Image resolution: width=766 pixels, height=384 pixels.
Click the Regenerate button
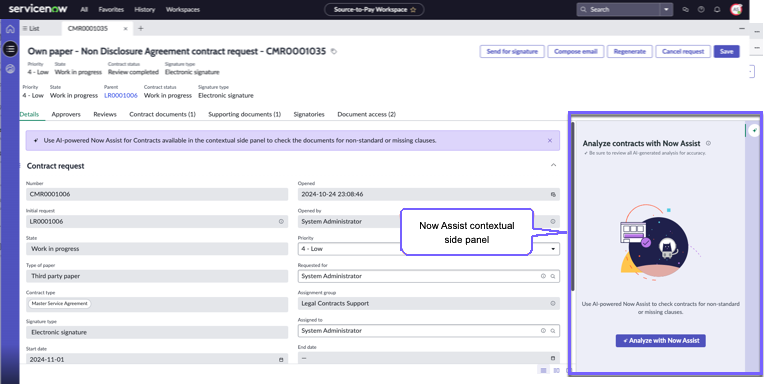[x=630, y=51]
